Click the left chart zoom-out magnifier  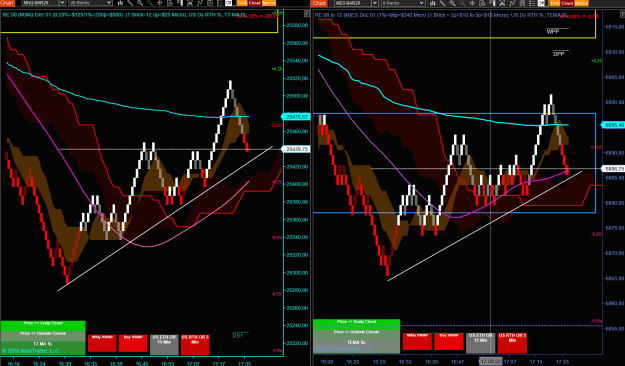(x=150, y=3)
